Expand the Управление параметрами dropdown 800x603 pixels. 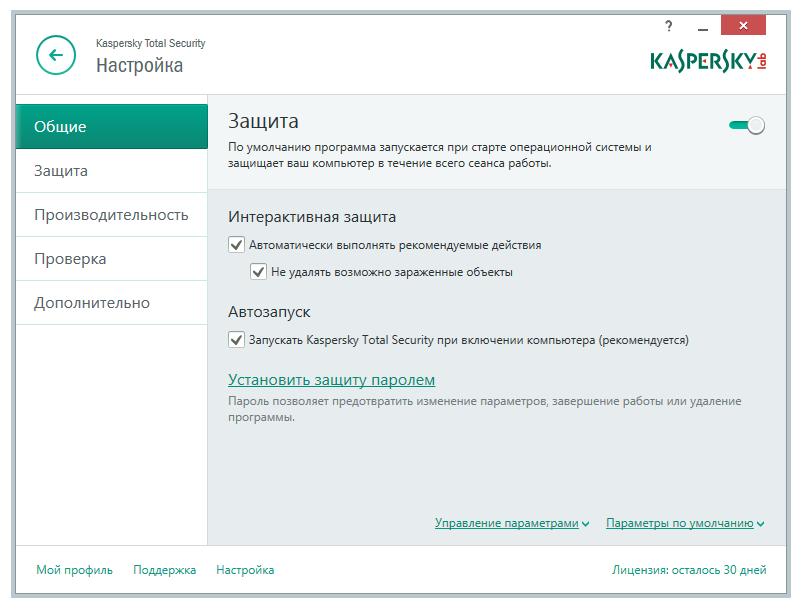512,523
